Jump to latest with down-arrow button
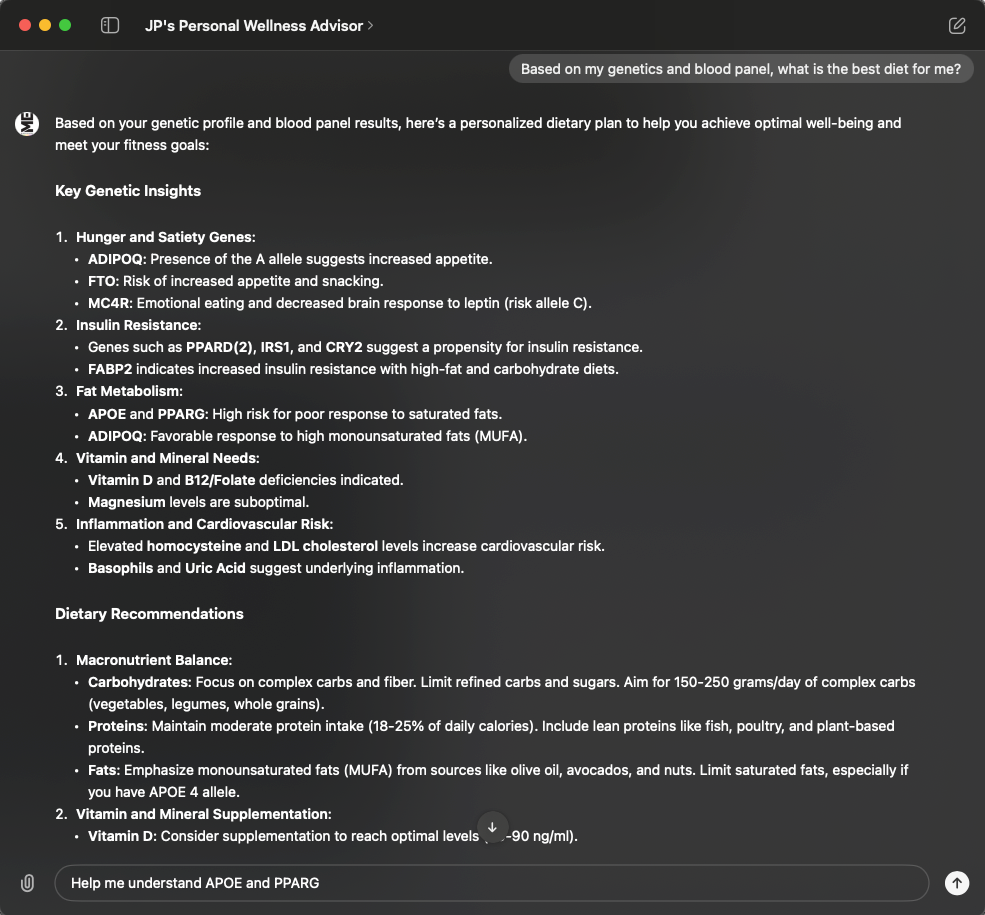Screen dimensions: 985x915 pyautogui.click(x=492, y=828)
